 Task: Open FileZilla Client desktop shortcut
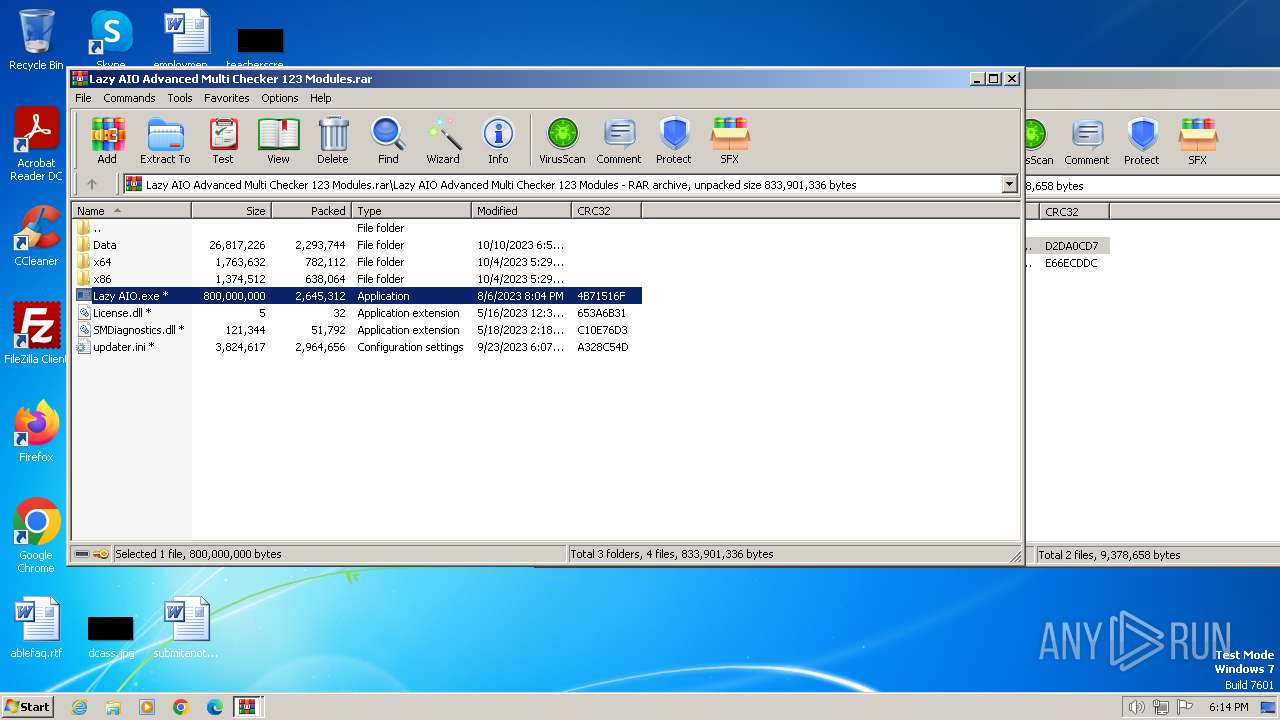click(x=36, y=333)
